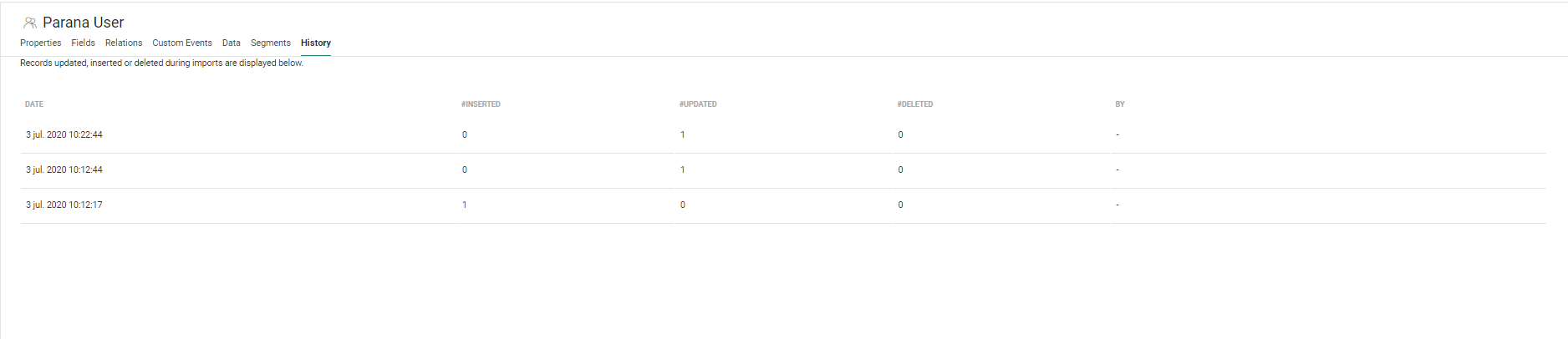
Task: Click the #INSERTED column header
Action: pos(481,104)
